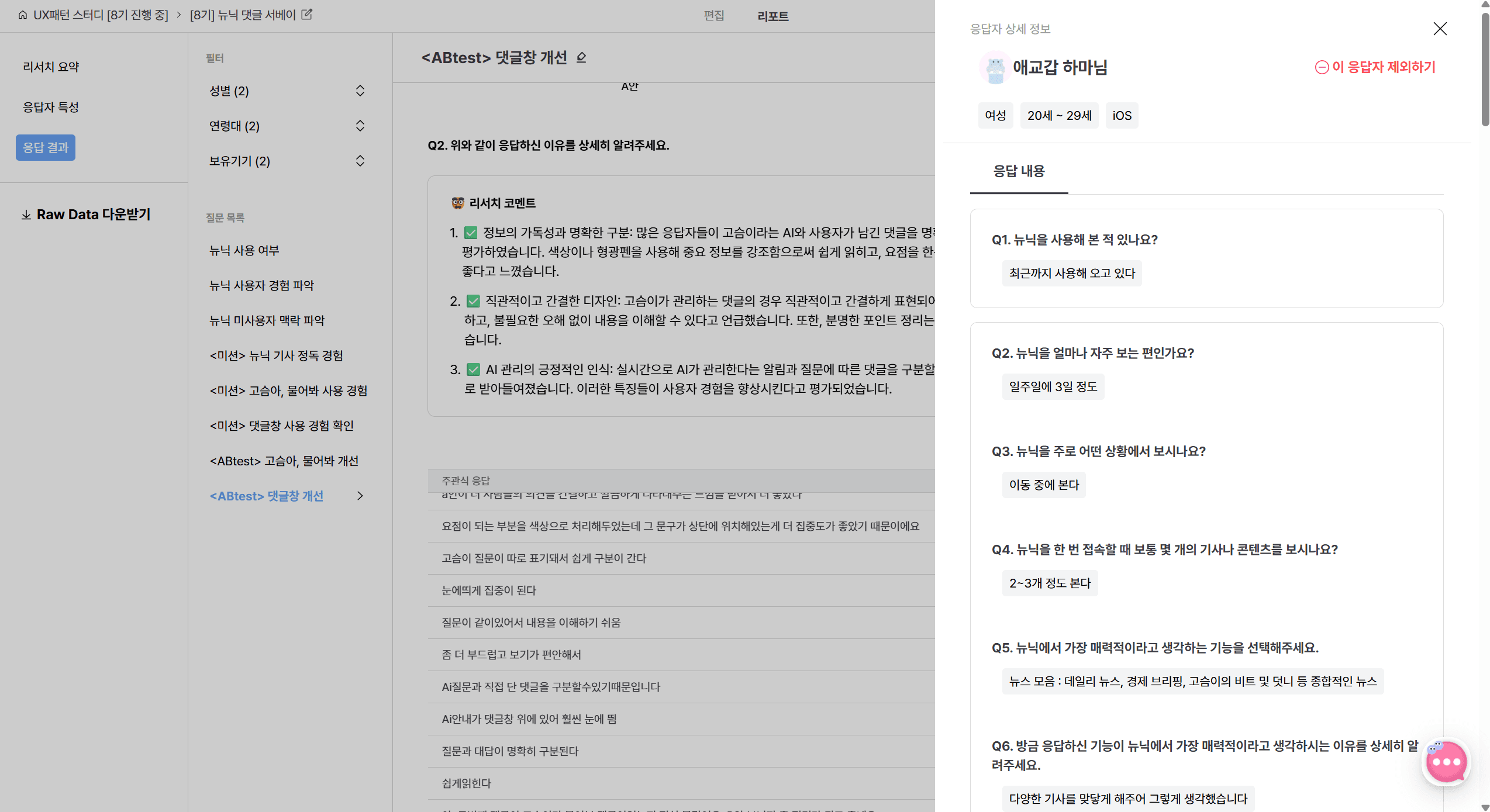
Task: Select the 응답 결과 sidebar button
Action: click(x=46, y=147)
